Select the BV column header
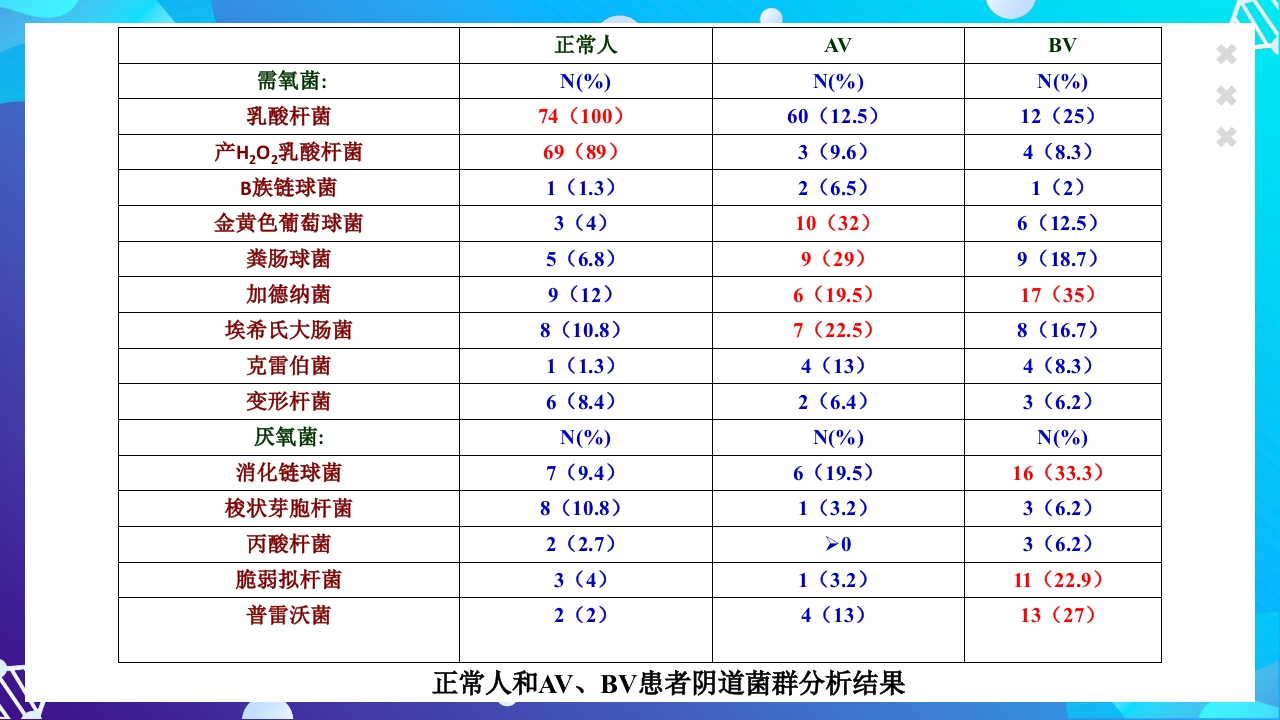Image resolution: width=1280 pixels, height=720 pixels. coord(1061,45)
